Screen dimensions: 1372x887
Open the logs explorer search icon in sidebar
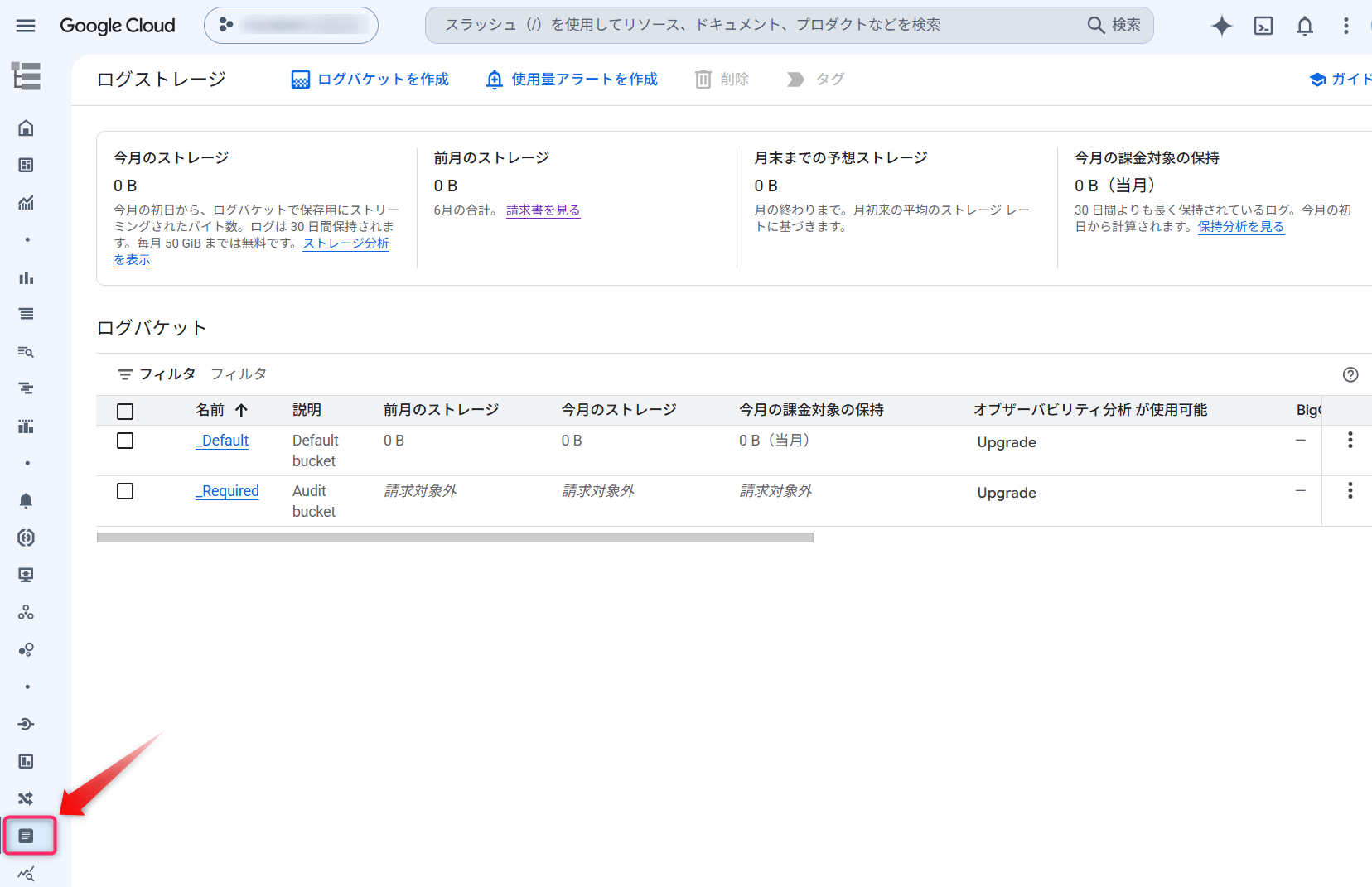27,352
